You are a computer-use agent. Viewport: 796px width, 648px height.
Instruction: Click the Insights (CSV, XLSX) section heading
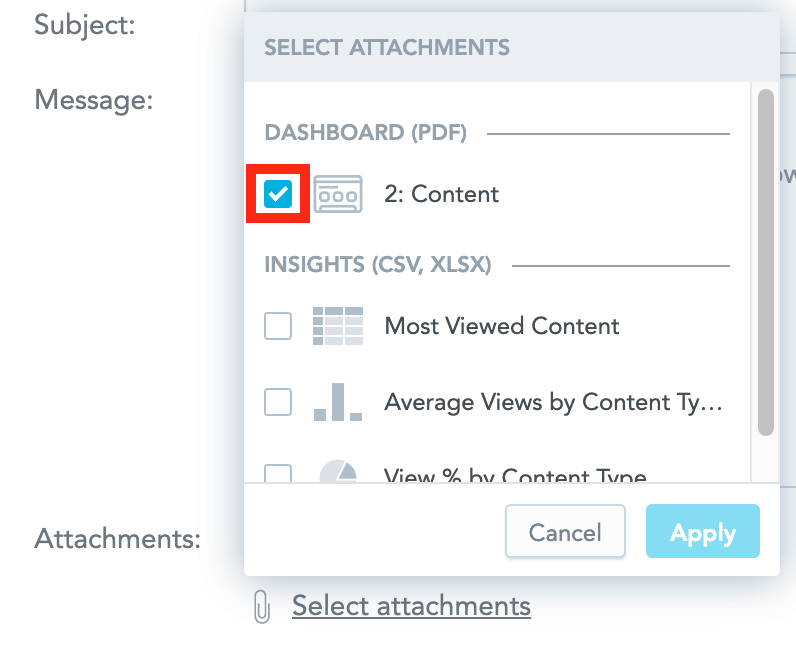pyautogui.click(x=378, y=265)
